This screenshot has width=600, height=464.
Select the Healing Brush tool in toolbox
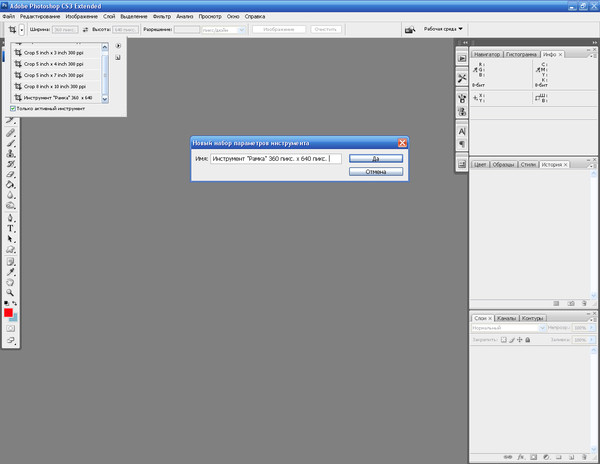[x=10, y=133]
